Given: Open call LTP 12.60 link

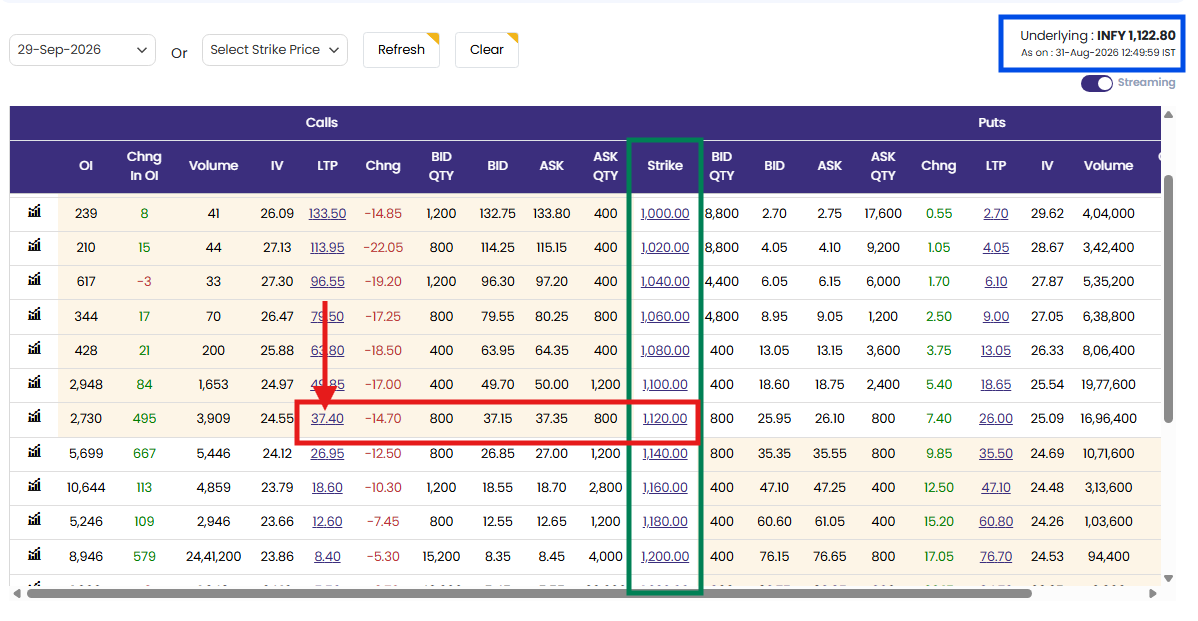Looking at the screenshot, I should 327,522.
